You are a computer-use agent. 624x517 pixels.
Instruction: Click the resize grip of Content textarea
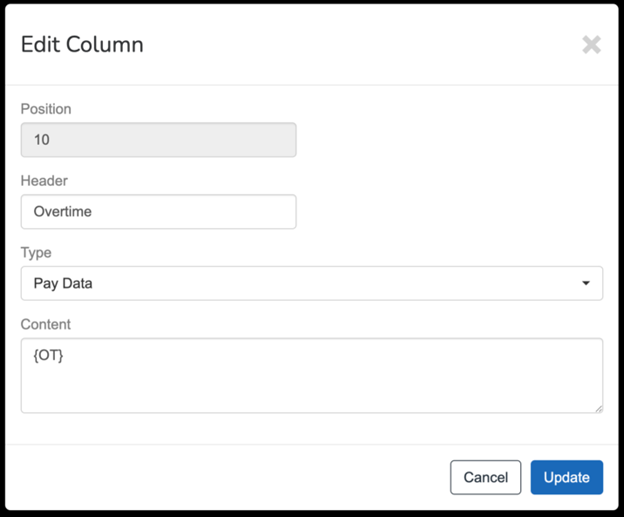click(x=599, y=409)
